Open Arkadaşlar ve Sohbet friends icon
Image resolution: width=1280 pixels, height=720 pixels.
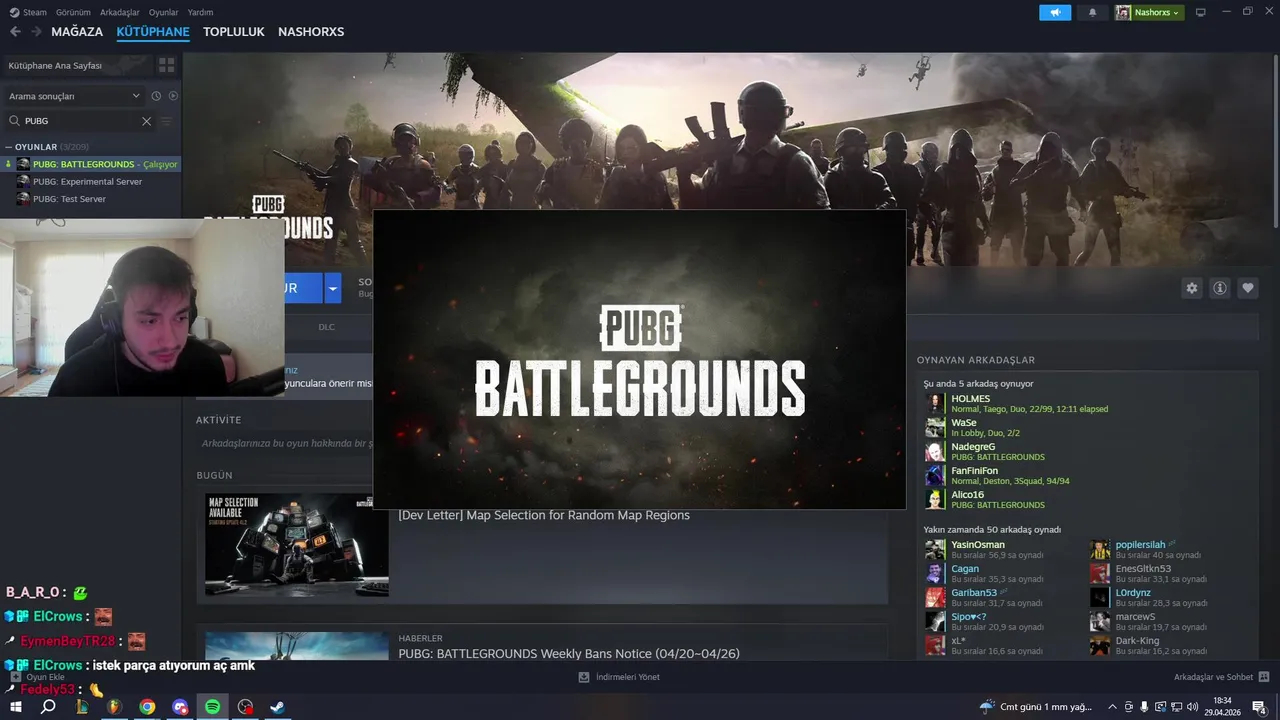(x=1264, y=677)
